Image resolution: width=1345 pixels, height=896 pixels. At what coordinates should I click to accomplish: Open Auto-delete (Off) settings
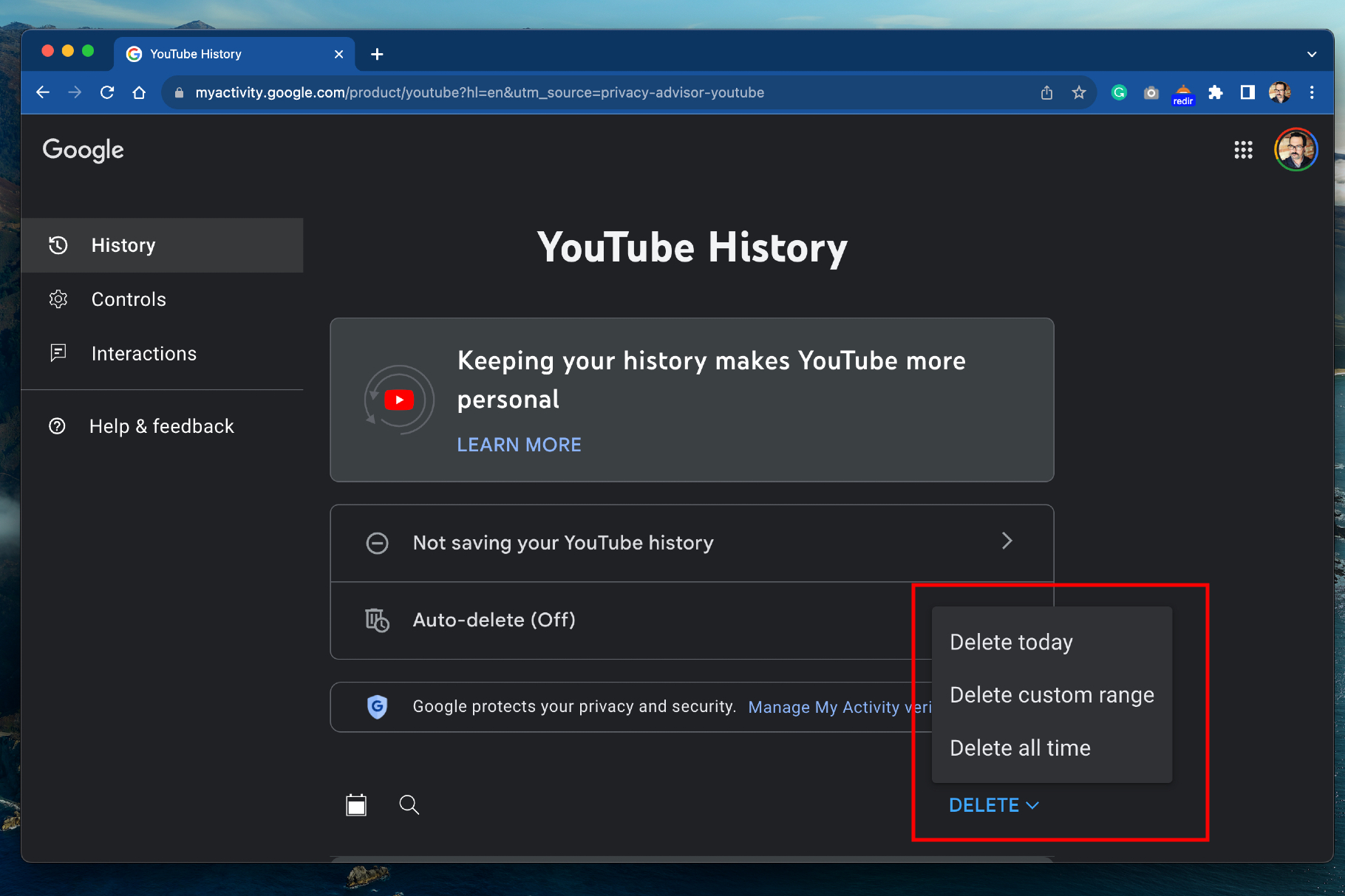pos(631,620)
